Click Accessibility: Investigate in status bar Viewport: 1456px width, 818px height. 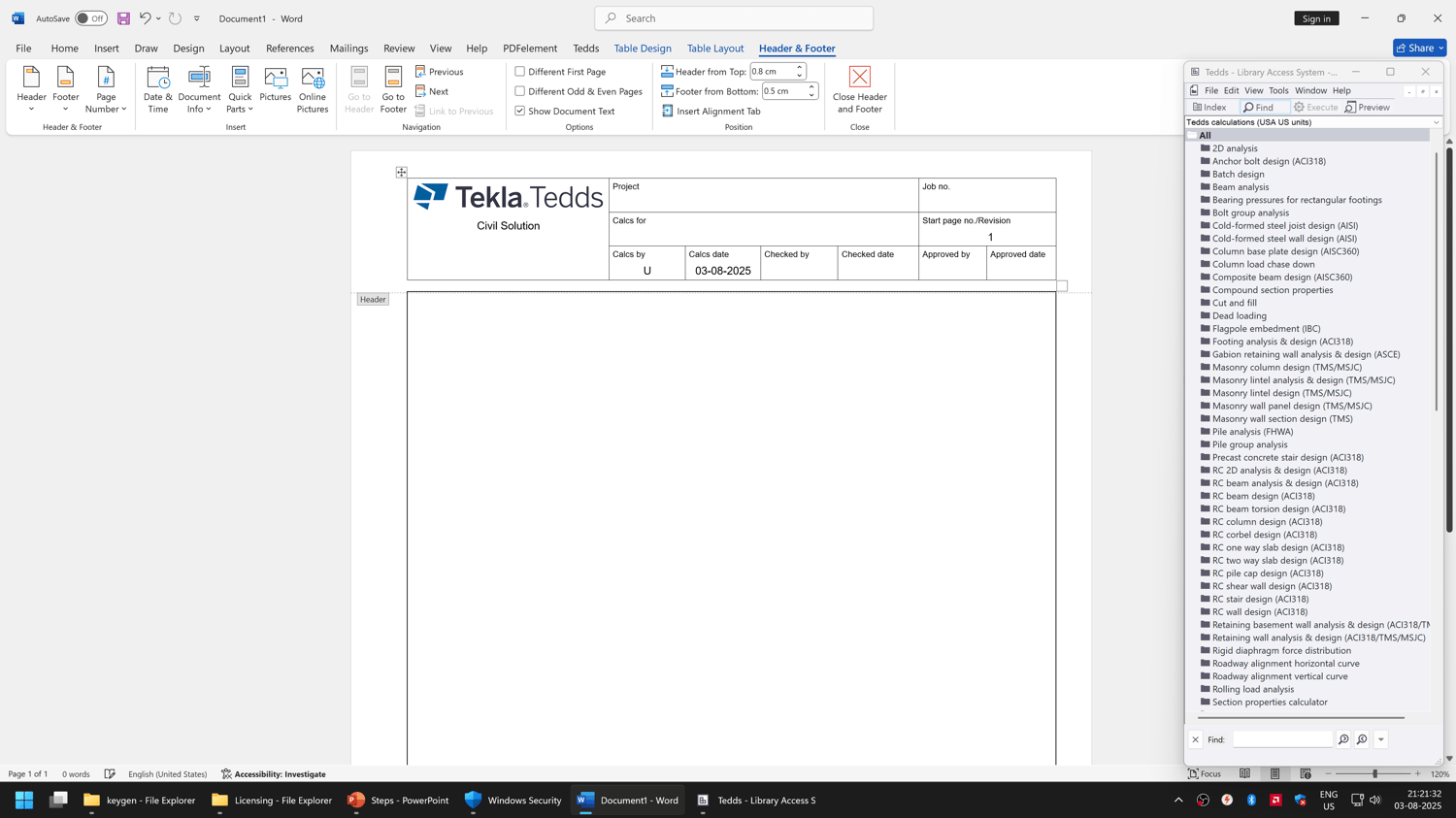274,774
